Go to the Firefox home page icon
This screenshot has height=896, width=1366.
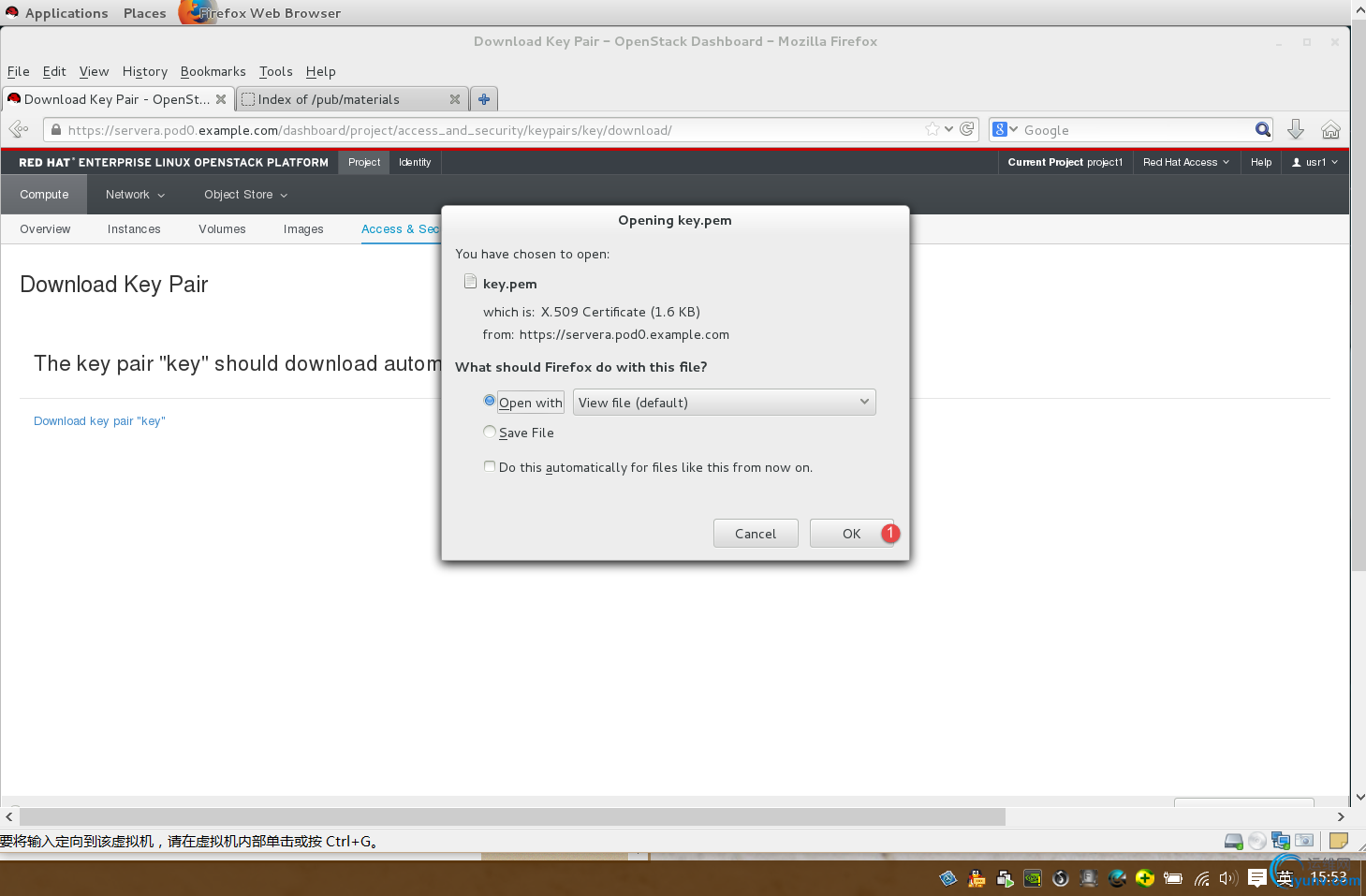click(x=1330, y=129)
